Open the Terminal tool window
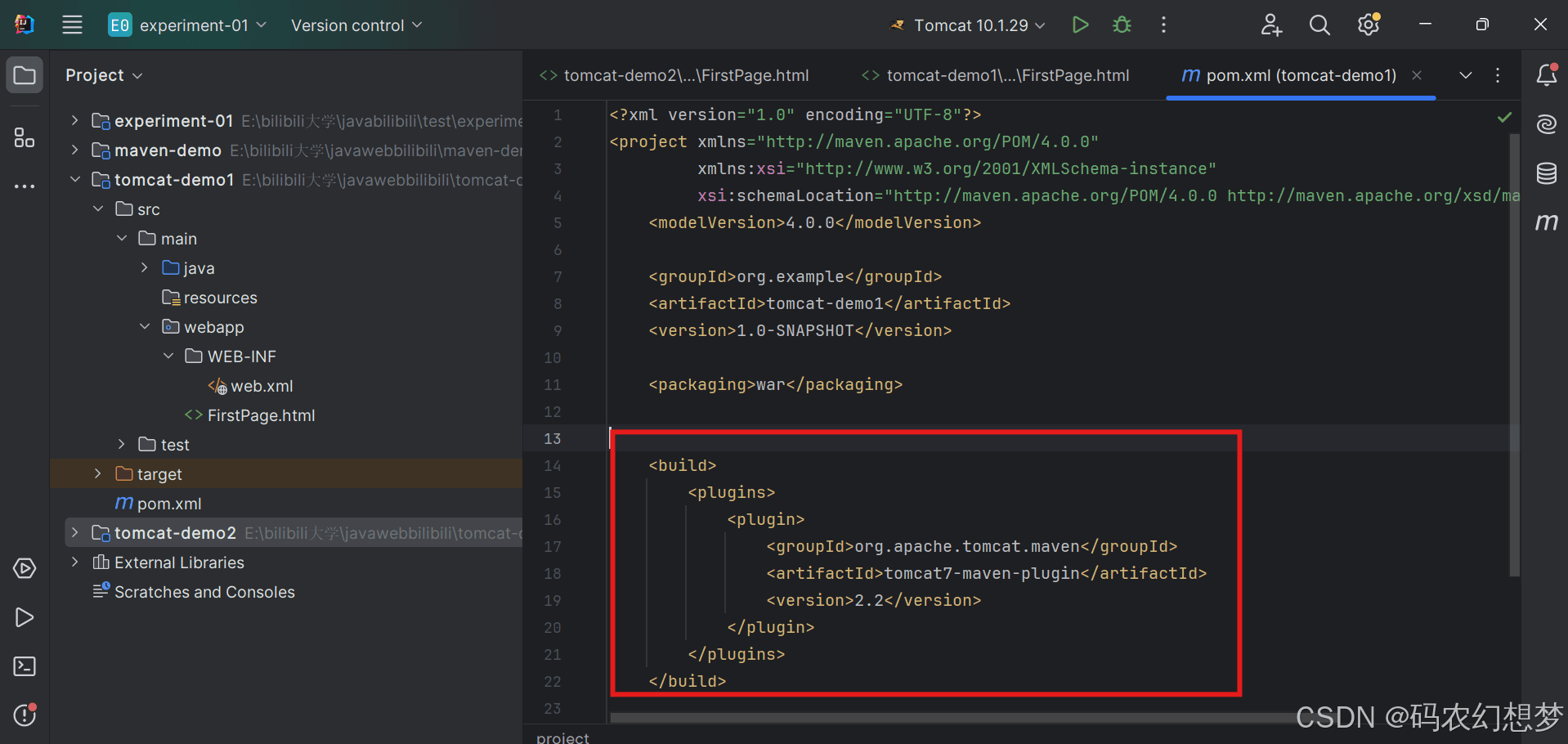This screenshot has height=744, width=1568. point(25,666)
